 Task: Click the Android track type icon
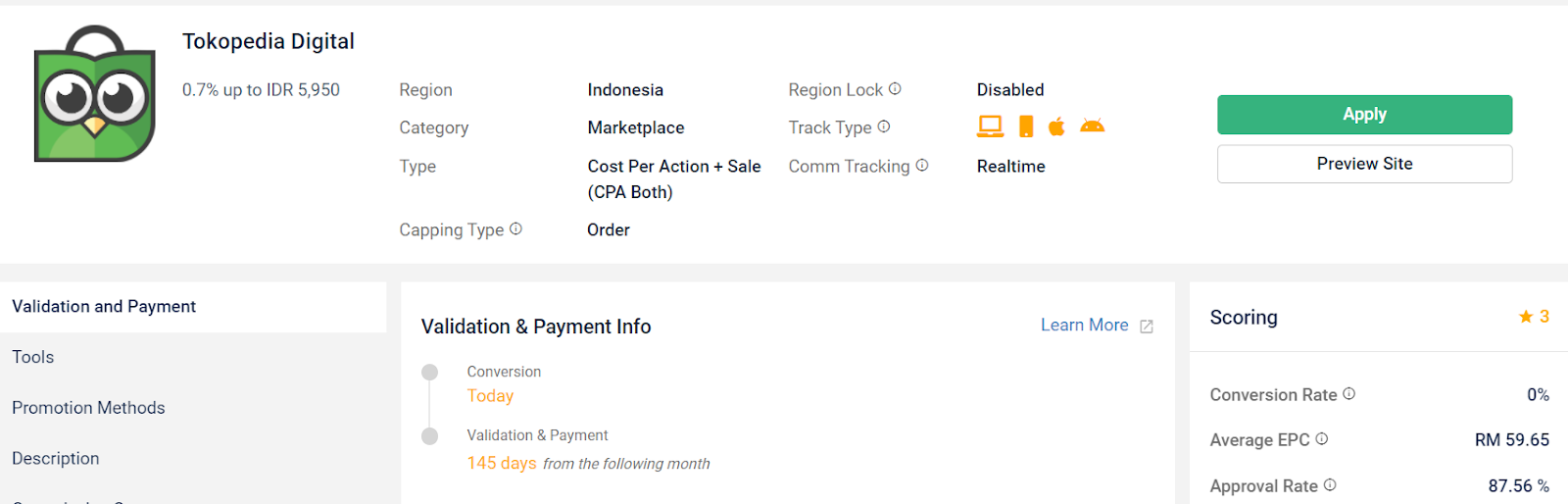tap(1093, 126)
